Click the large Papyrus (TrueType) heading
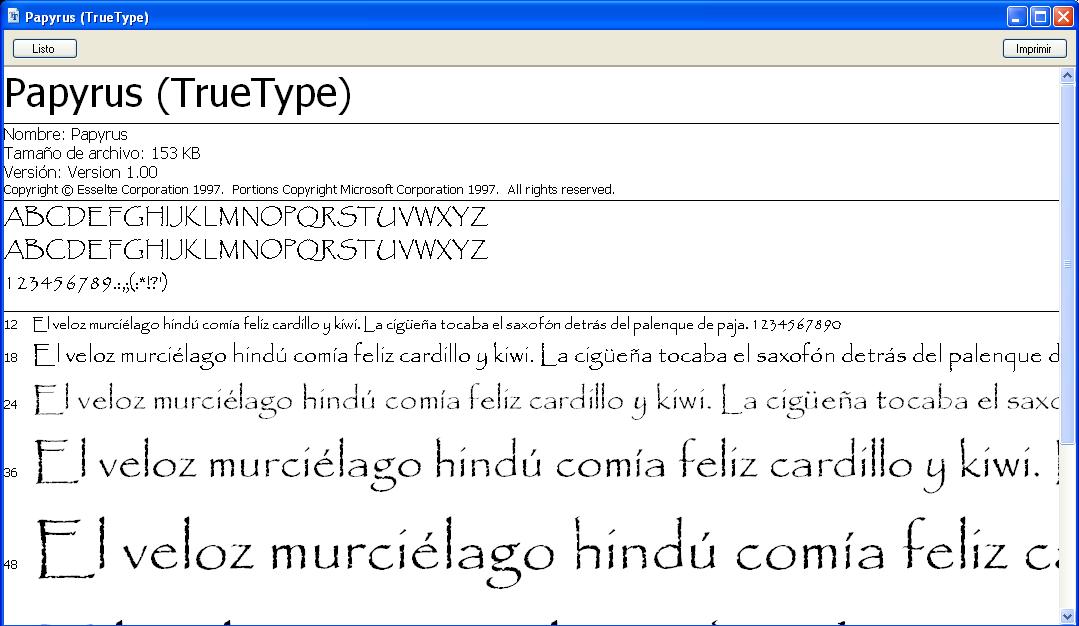The width and height of the screenshot is (1079, 626). coord(178,94)
